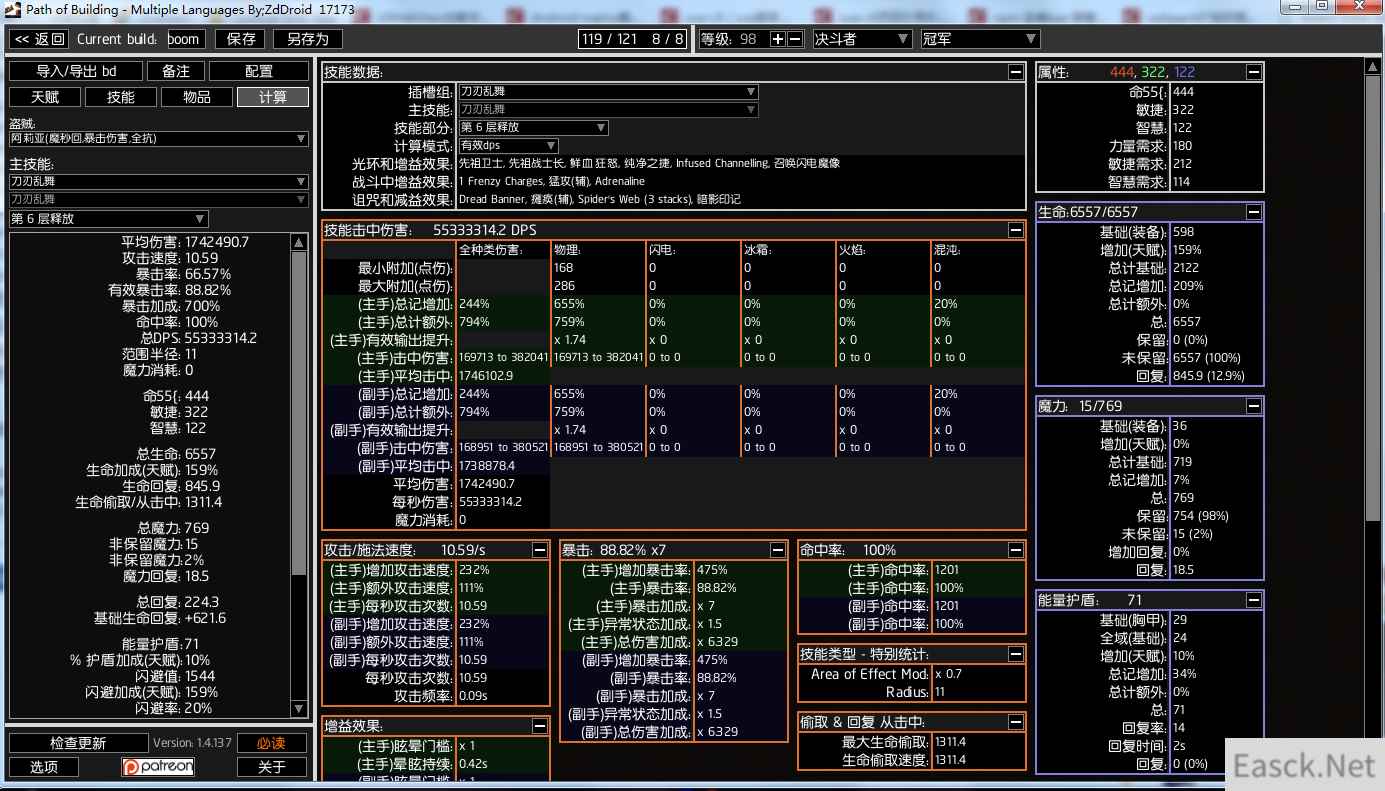The image size is (1385, 791).
Task: Open the 决斗者 class dropdown
Action: (862, 39)
